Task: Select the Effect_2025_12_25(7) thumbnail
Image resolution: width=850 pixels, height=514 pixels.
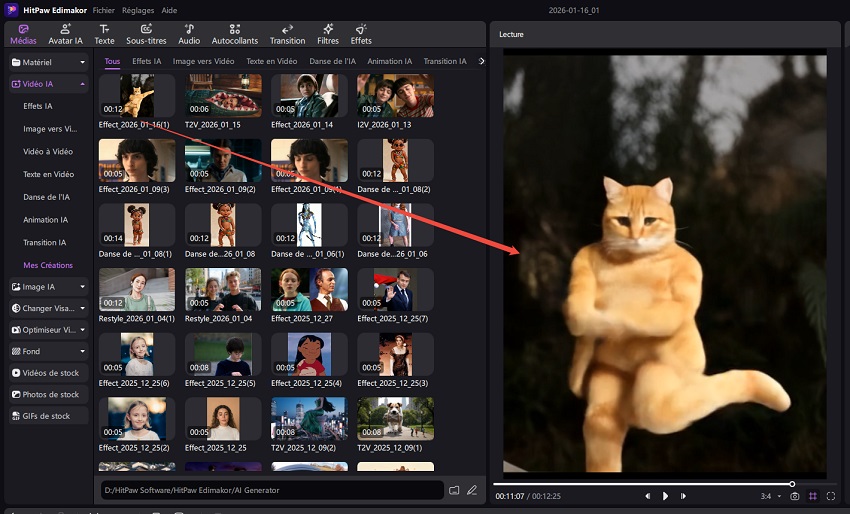Action: click(x=395, y=290)
